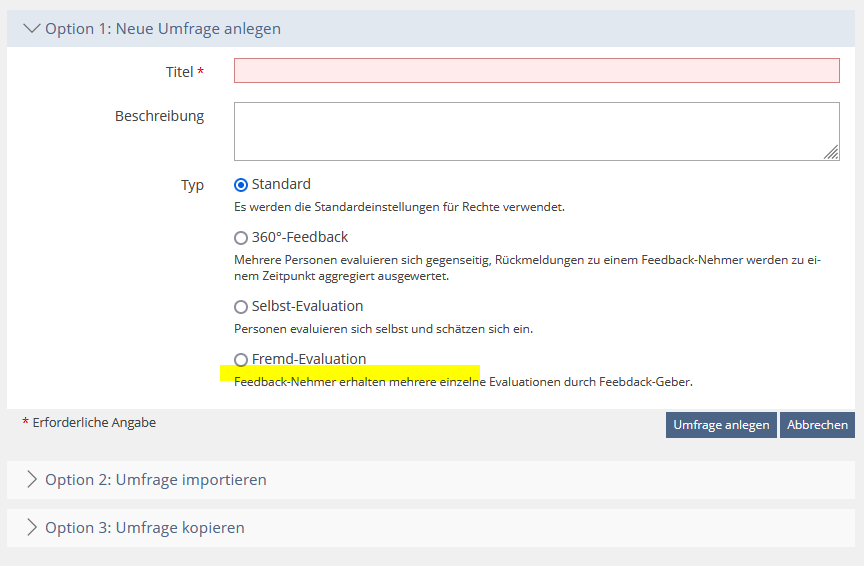
Task: Expand 'Option 2: Umfrage importieren' section
Action: tap(156, 480)
